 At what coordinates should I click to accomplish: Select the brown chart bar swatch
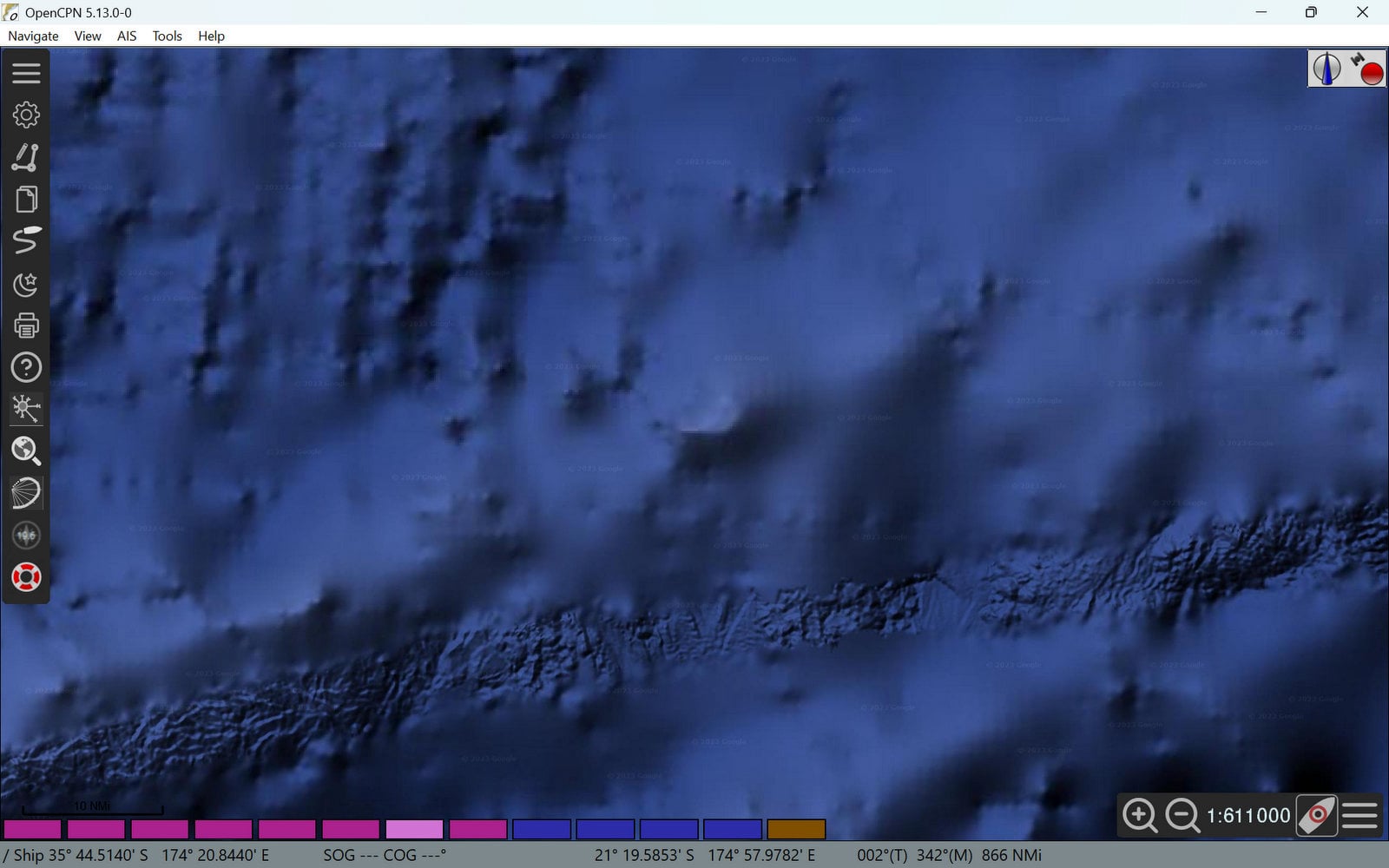tap(796, 829)
